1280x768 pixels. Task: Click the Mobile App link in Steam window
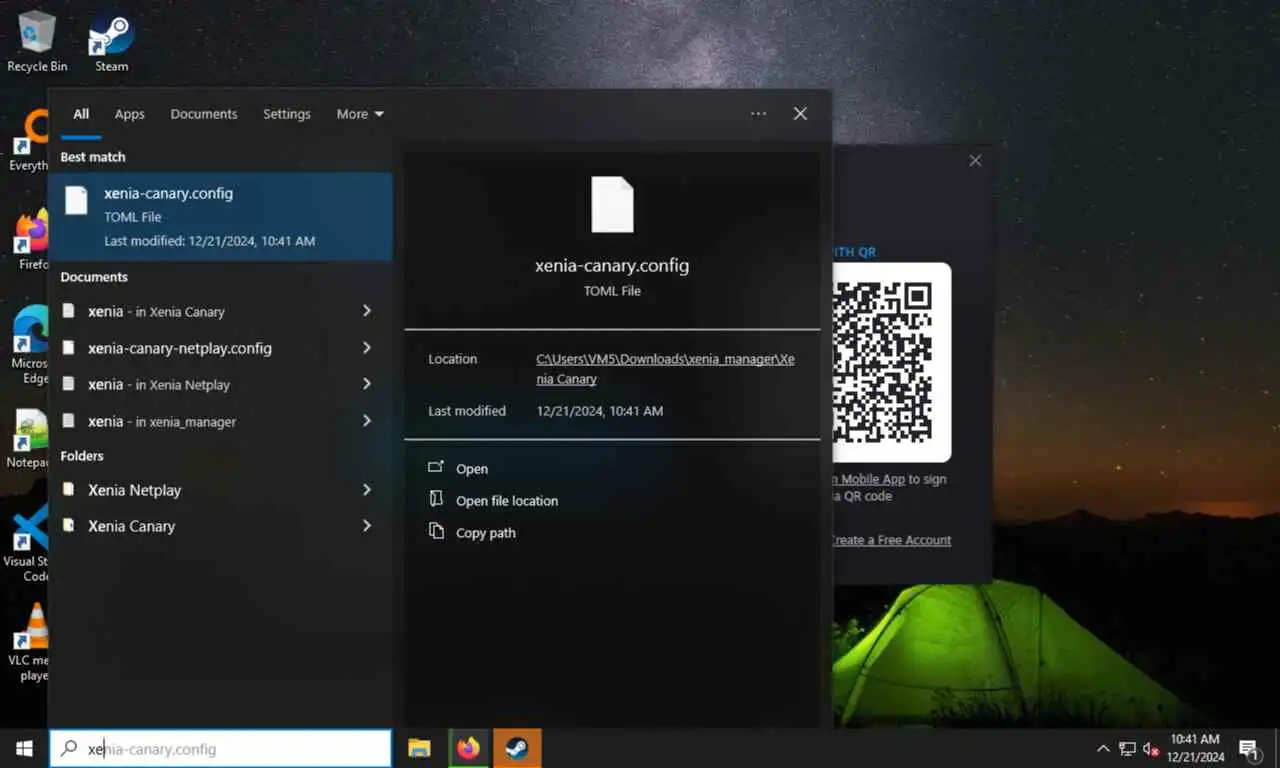(871, 479)
